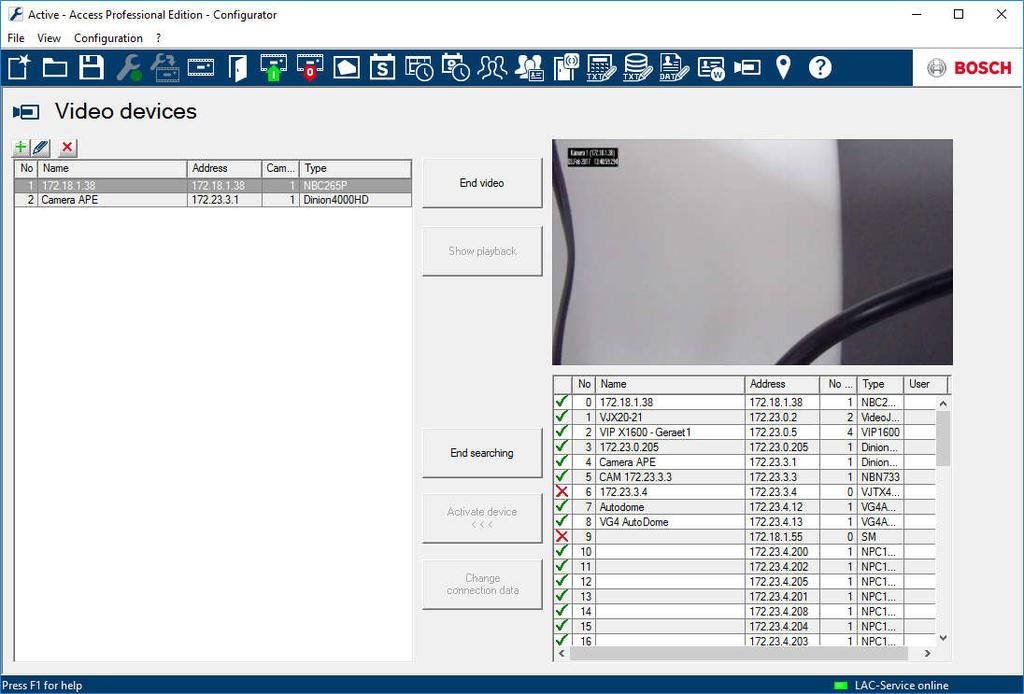Click the red output signals icon
The height and width of the screenshot is (694, 1024).
pos(310,67)
